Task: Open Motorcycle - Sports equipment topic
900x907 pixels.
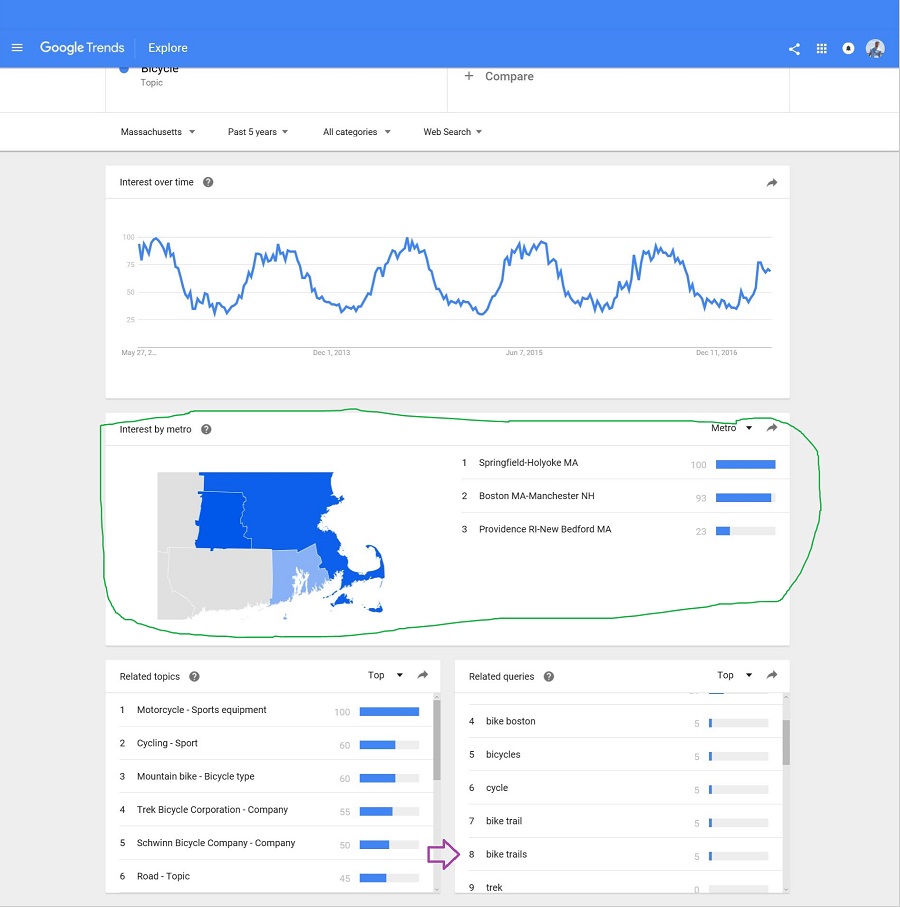Action: point(270,710)
